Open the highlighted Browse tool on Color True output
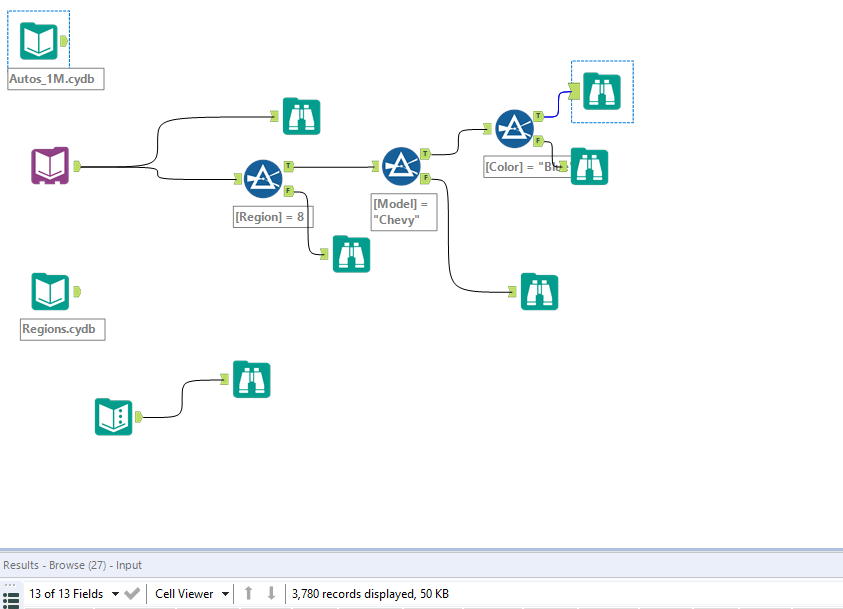 pos(602,91)
